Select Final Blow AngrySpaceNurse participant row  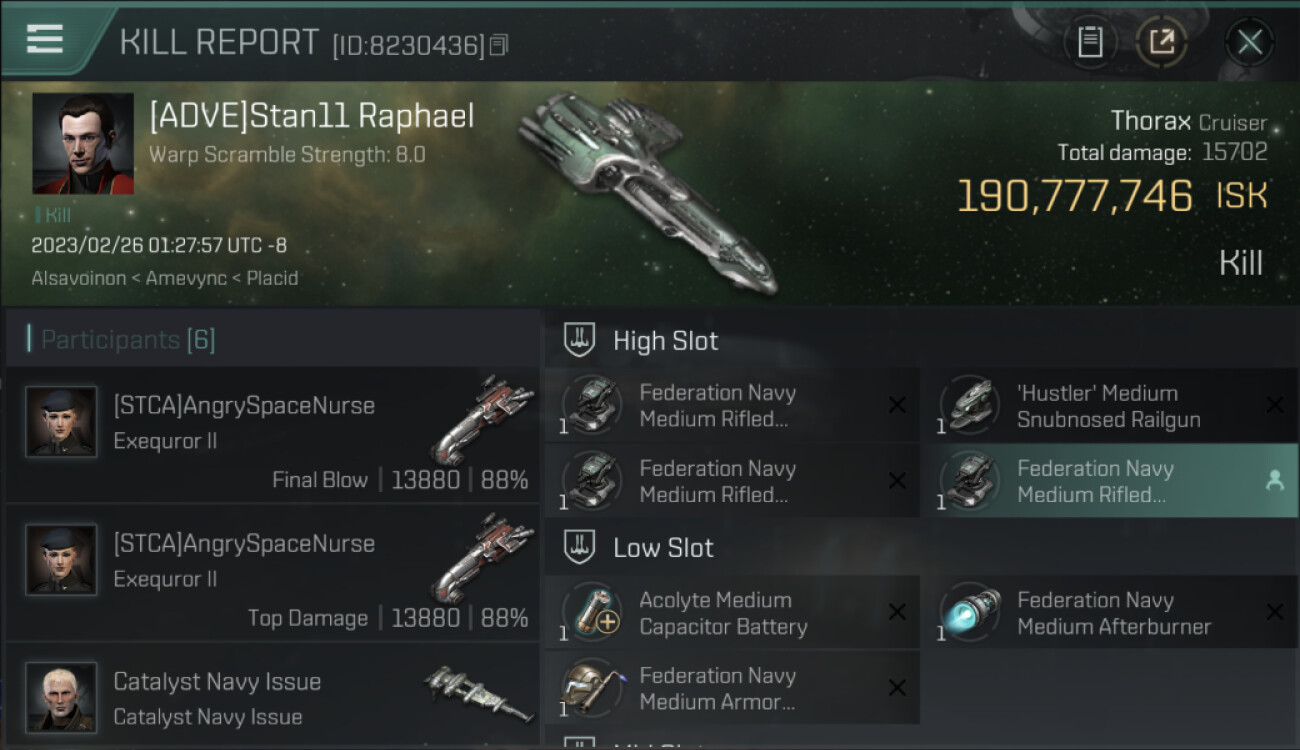point(273,434)
